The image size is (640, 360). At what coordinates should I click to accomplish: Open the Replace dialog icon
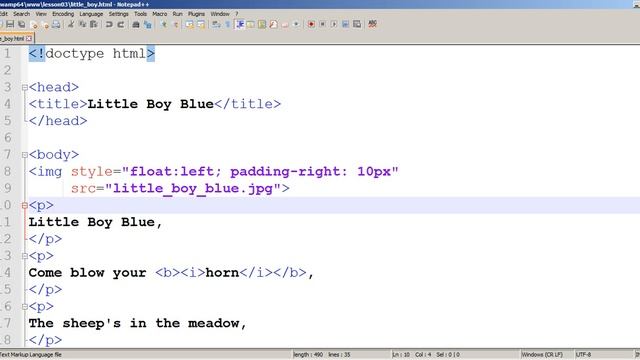coord(148,24)
